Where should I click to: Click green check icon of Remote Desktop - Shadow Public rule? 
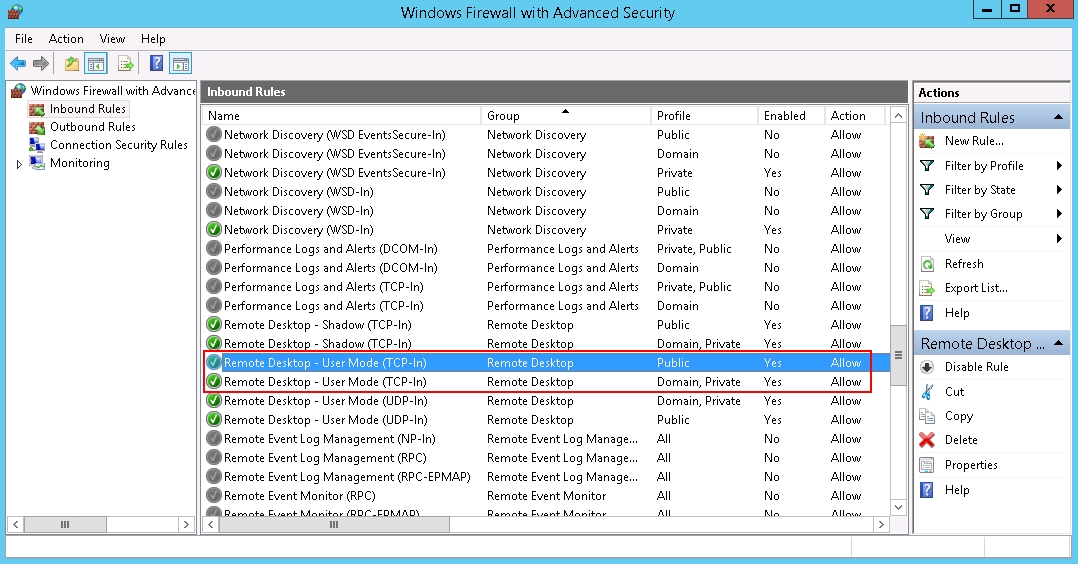(214, 325)
